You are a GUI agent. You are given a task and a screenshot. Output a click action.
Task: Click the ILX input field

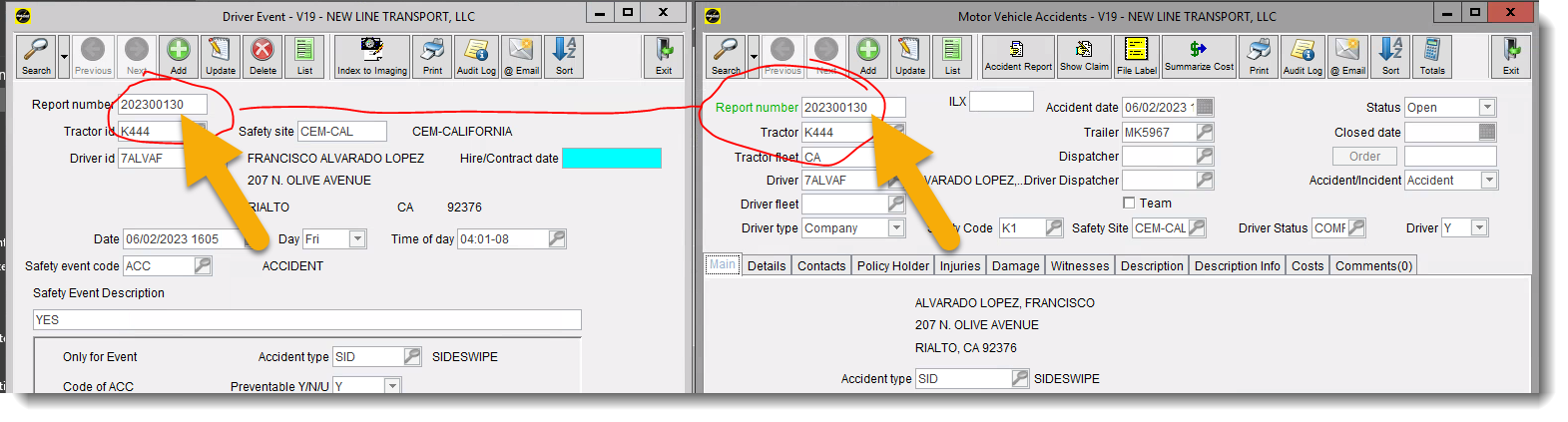point(1001,101)
